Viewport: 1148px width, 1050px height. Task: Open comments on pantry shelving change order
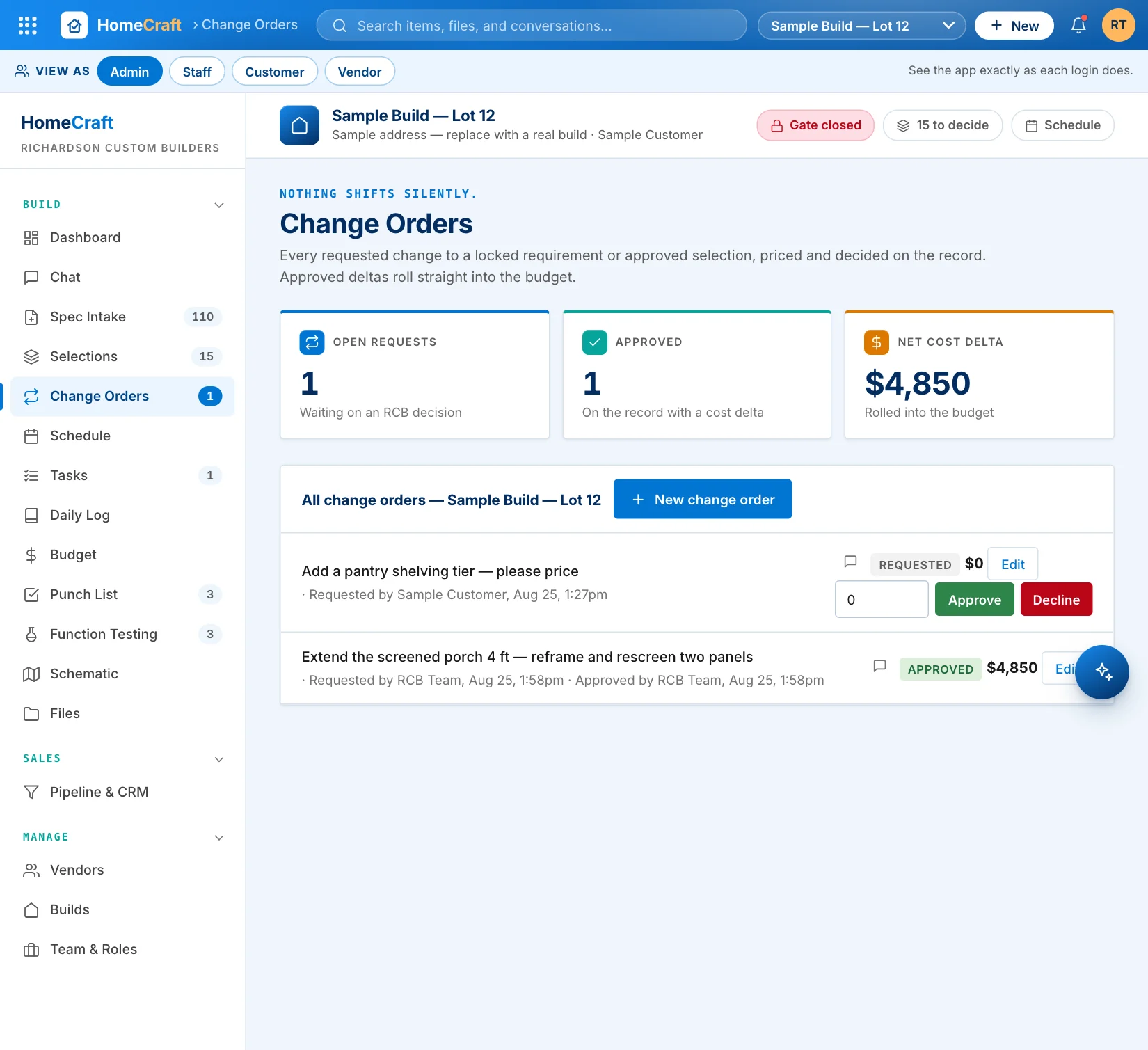[850, 562]
